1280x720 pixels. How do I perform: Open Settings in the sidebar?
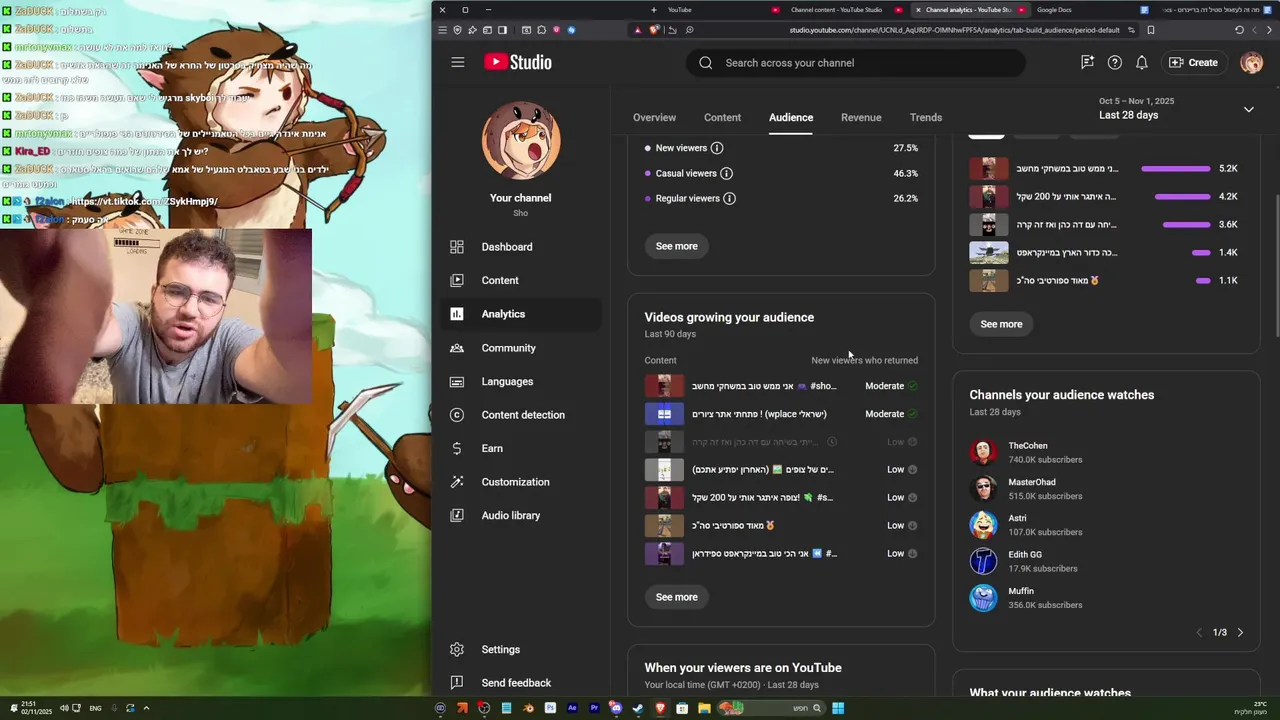coord(521,649)
